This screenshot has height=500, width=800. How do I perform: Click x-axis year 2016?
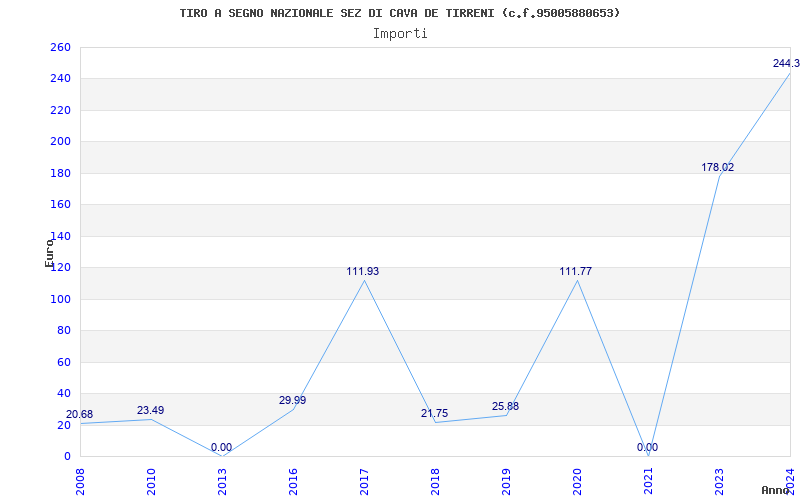pyautogui.click(x=293, y=482)
